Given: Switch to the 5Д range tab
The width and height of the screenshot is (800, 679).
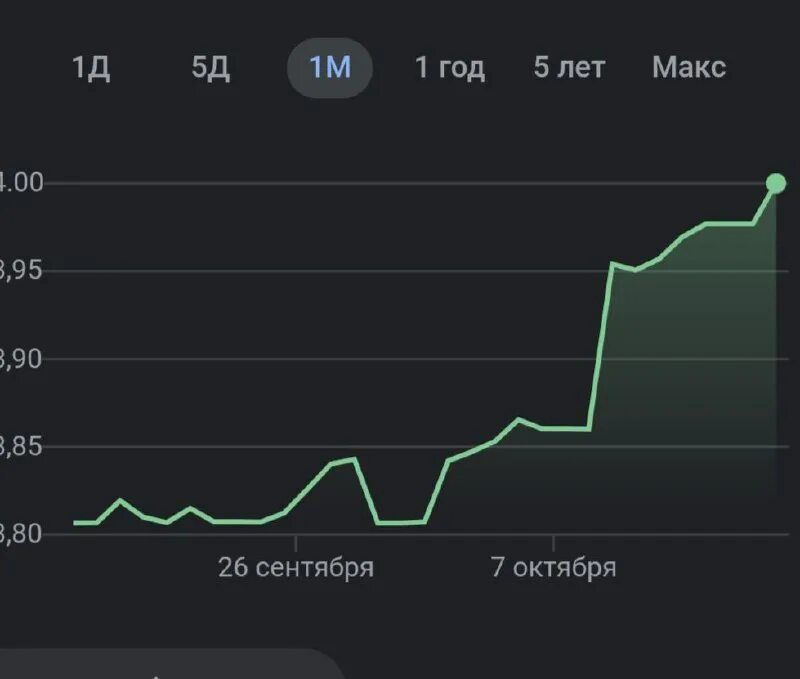Looking at the screenshot, I should 211,67.
